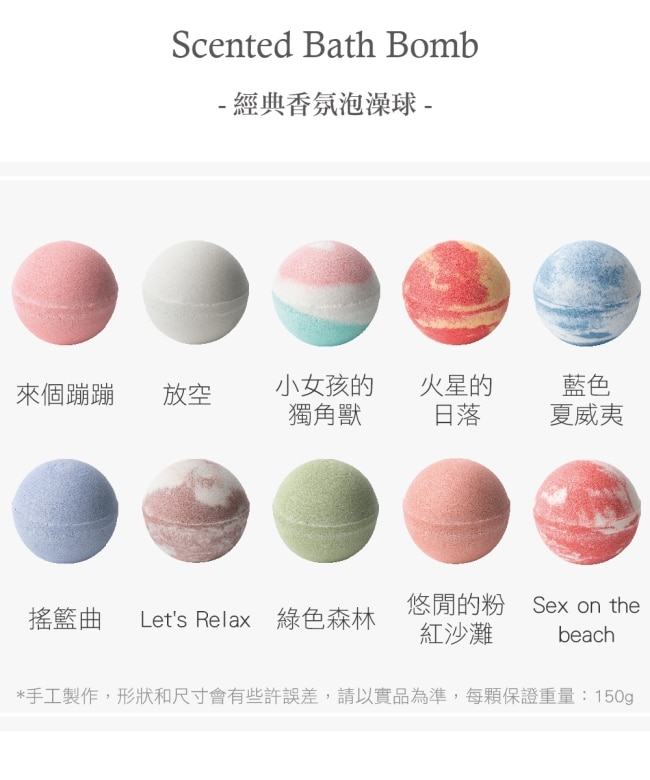Select the red-yellow Mars sunset bath bomb

click(x=456, y=292)
